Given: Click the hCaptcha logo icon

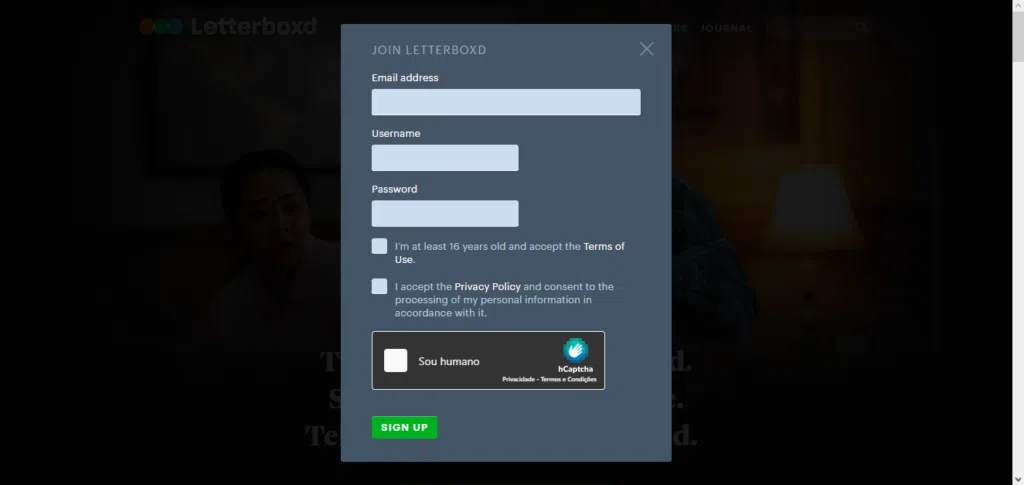Looking at the screenshot, I should point(575,351).
